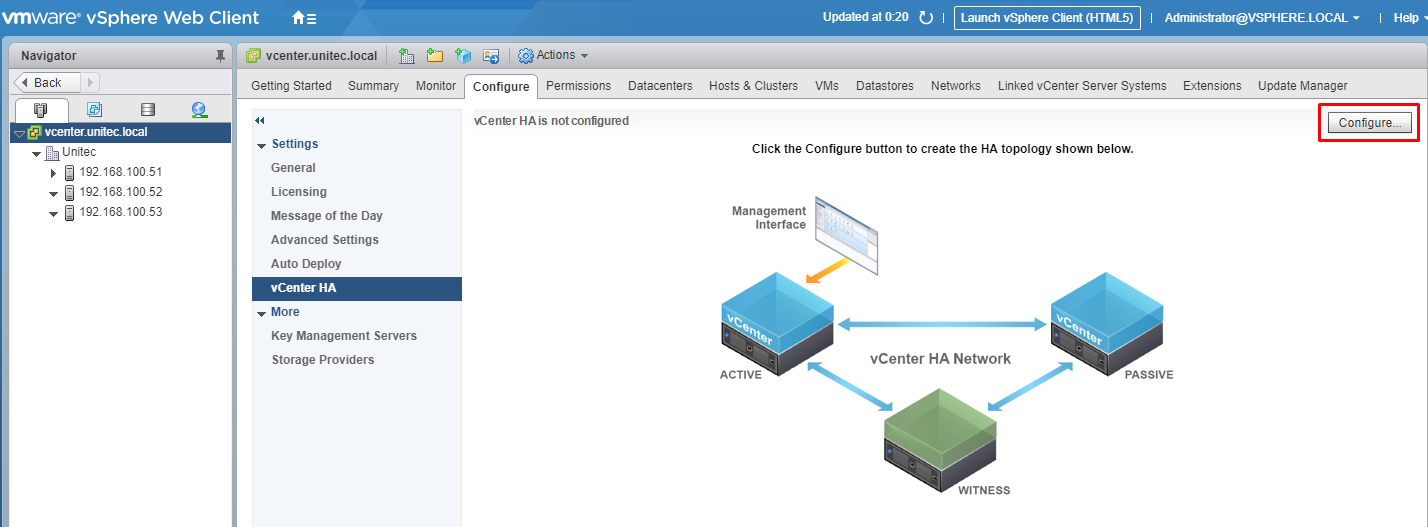Collapse host 192.168.100.53 node
Image resolution: width=1428 pixels, height=527 pixels.
pyautogui.click(x=54, y=213)
